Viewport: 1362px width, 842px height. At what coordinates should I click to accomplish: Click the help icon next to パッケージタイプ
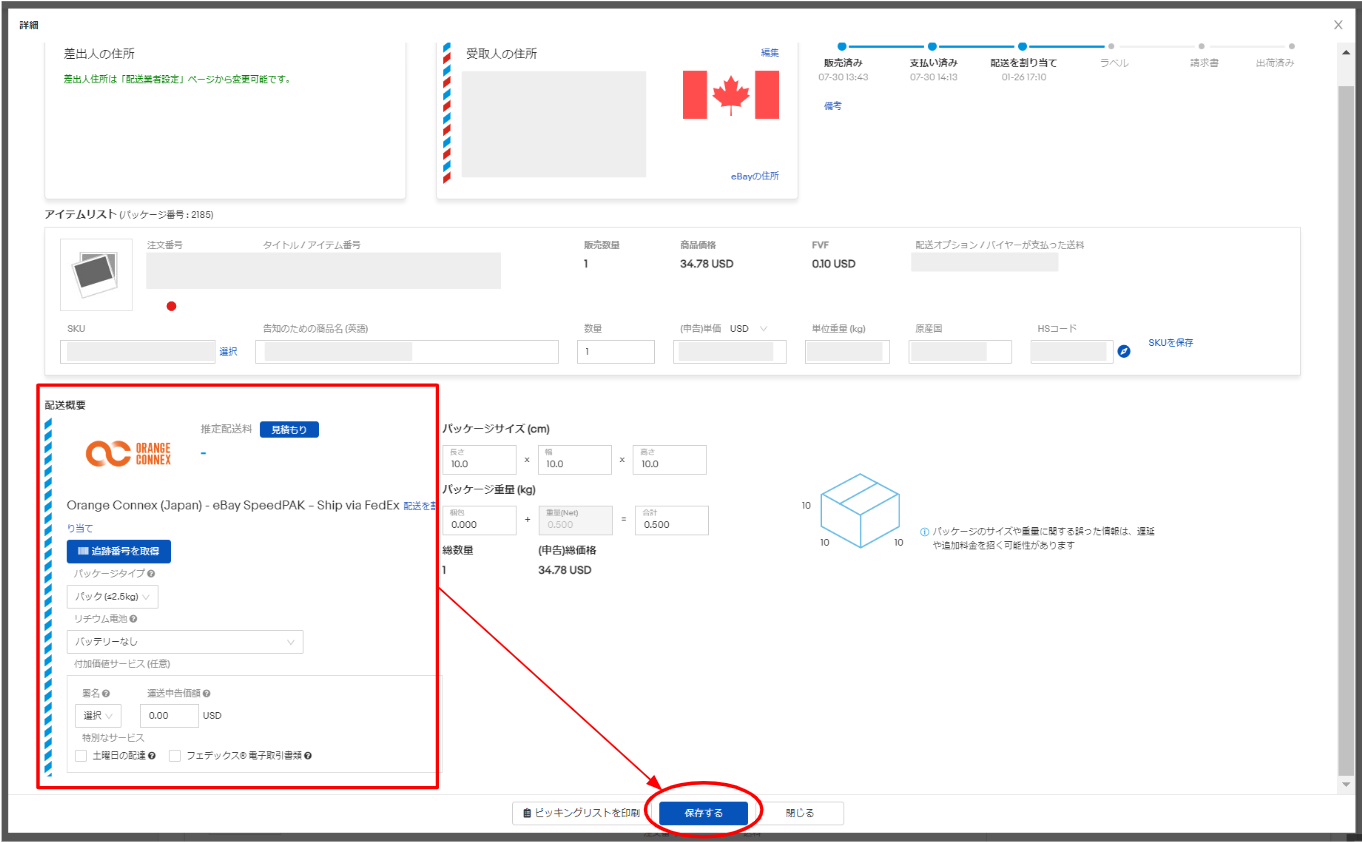click(151, 574)
